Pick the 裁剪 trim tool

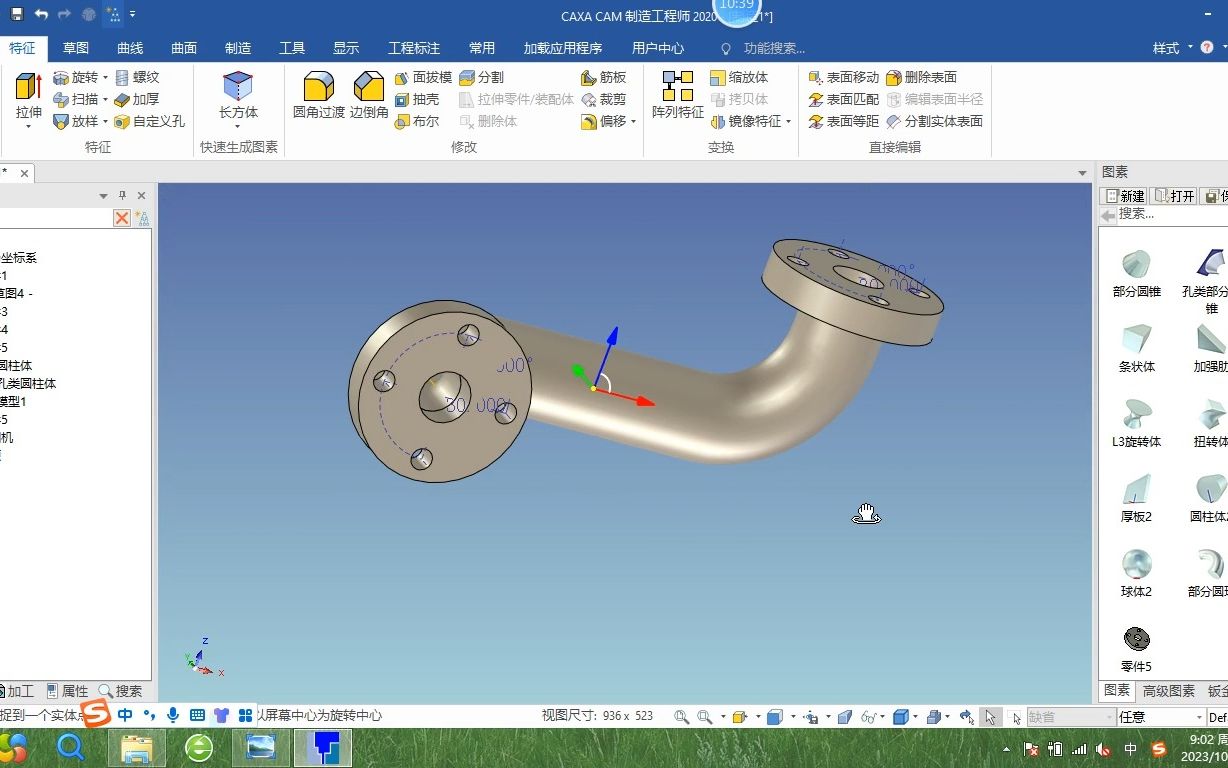603,99
